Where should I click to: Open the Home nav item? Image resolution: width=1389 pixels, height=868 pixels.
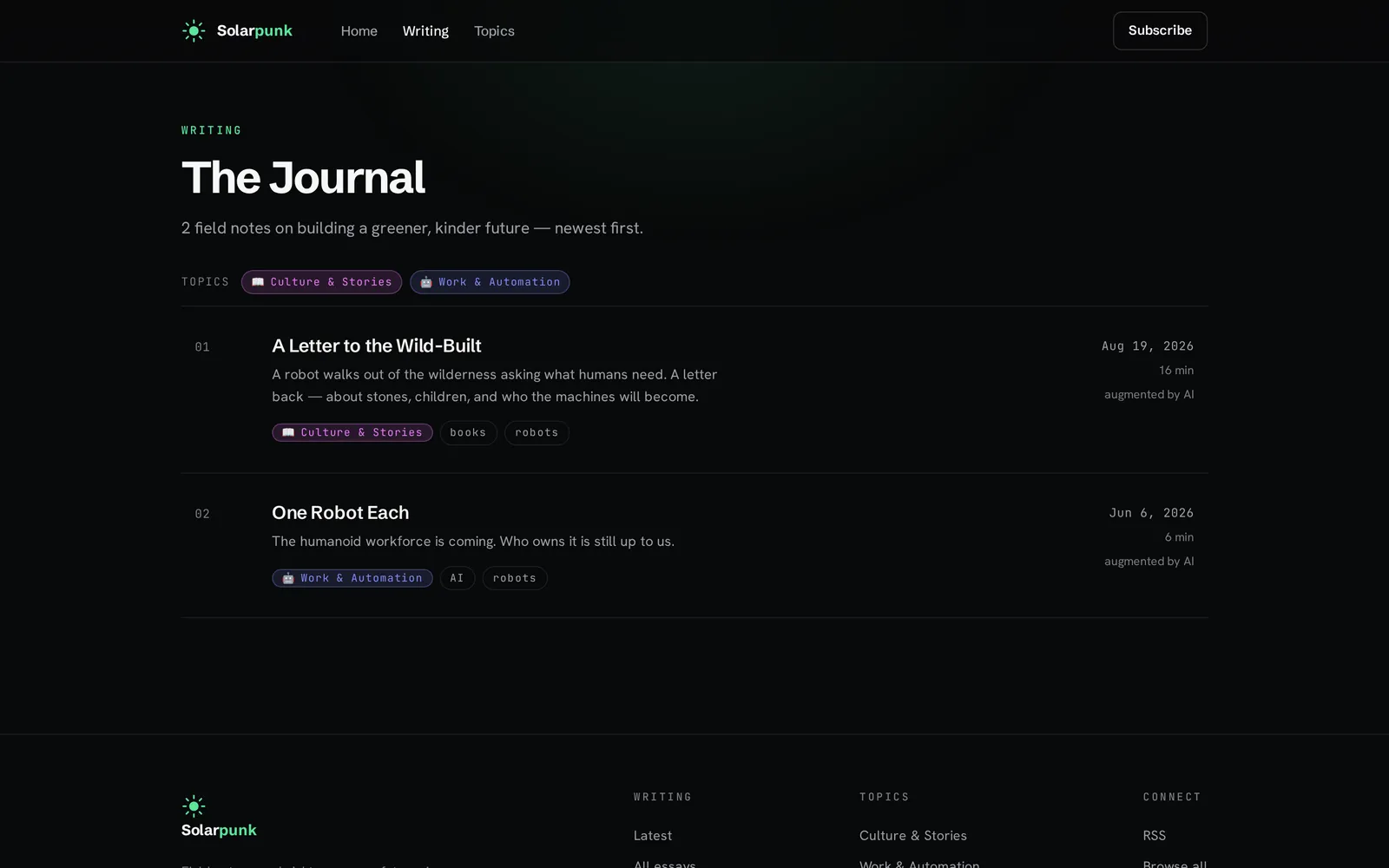(x=359, y=31)
